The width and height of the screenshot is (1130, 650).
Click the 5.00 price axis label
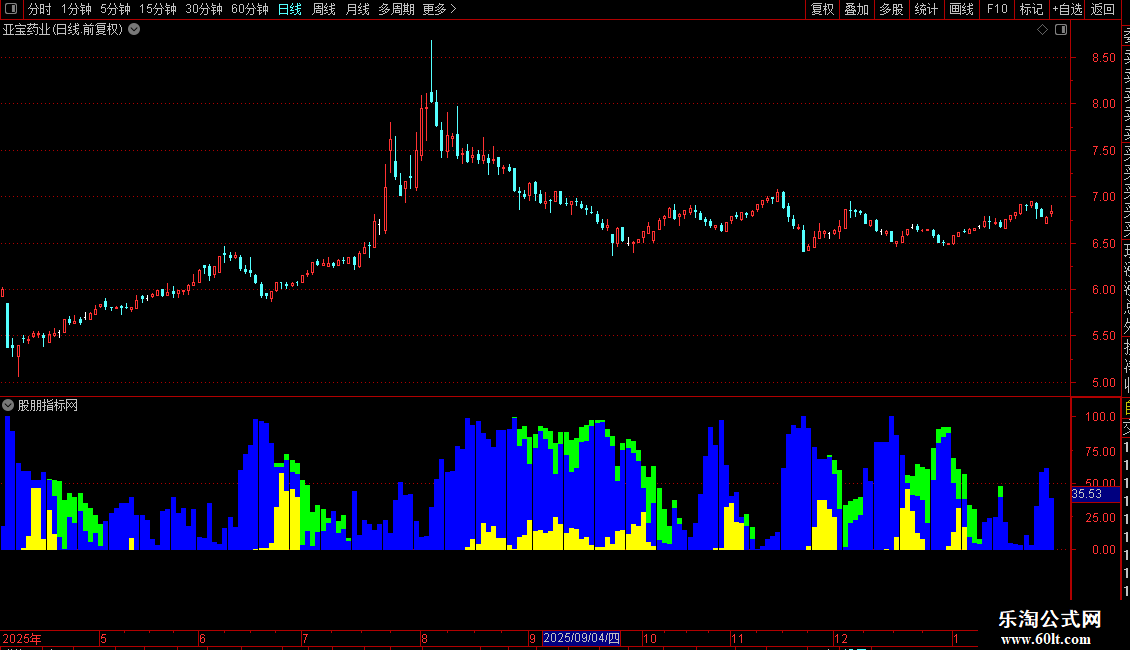coord(1103,383)
